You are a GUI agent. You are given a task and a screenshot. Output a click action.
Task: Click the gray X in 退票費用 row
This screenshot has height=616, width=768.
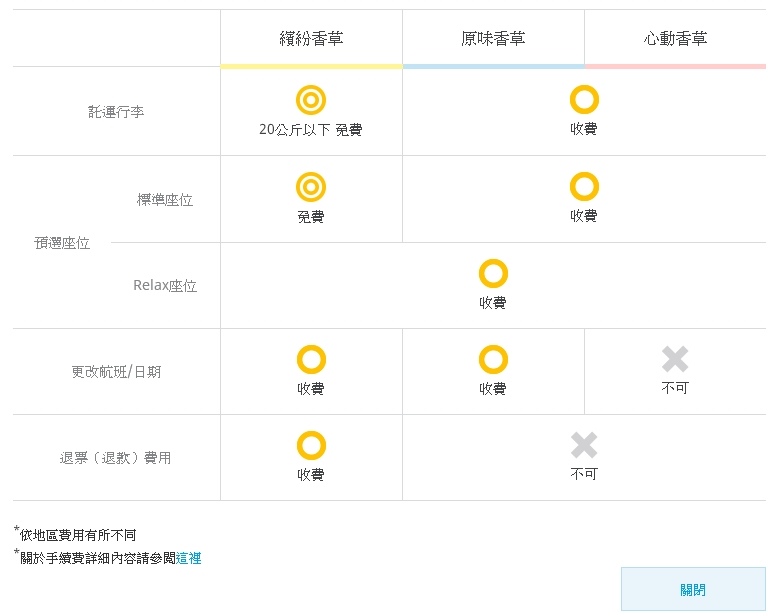(x=584, y=445)
